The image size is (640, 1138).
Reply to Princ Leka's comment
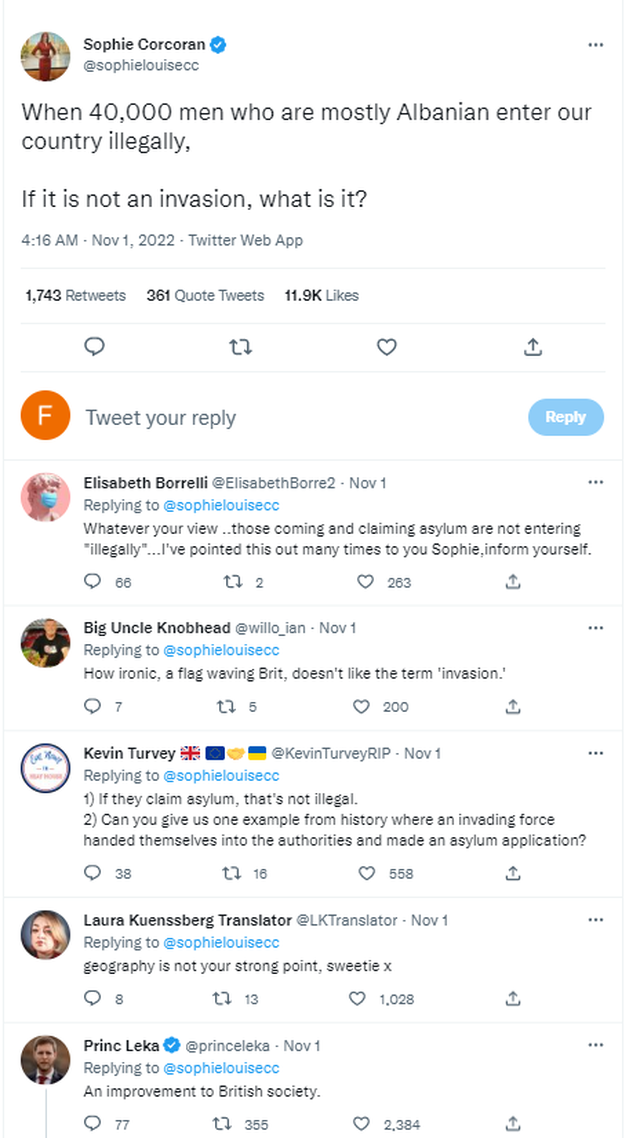[93, 1124]
